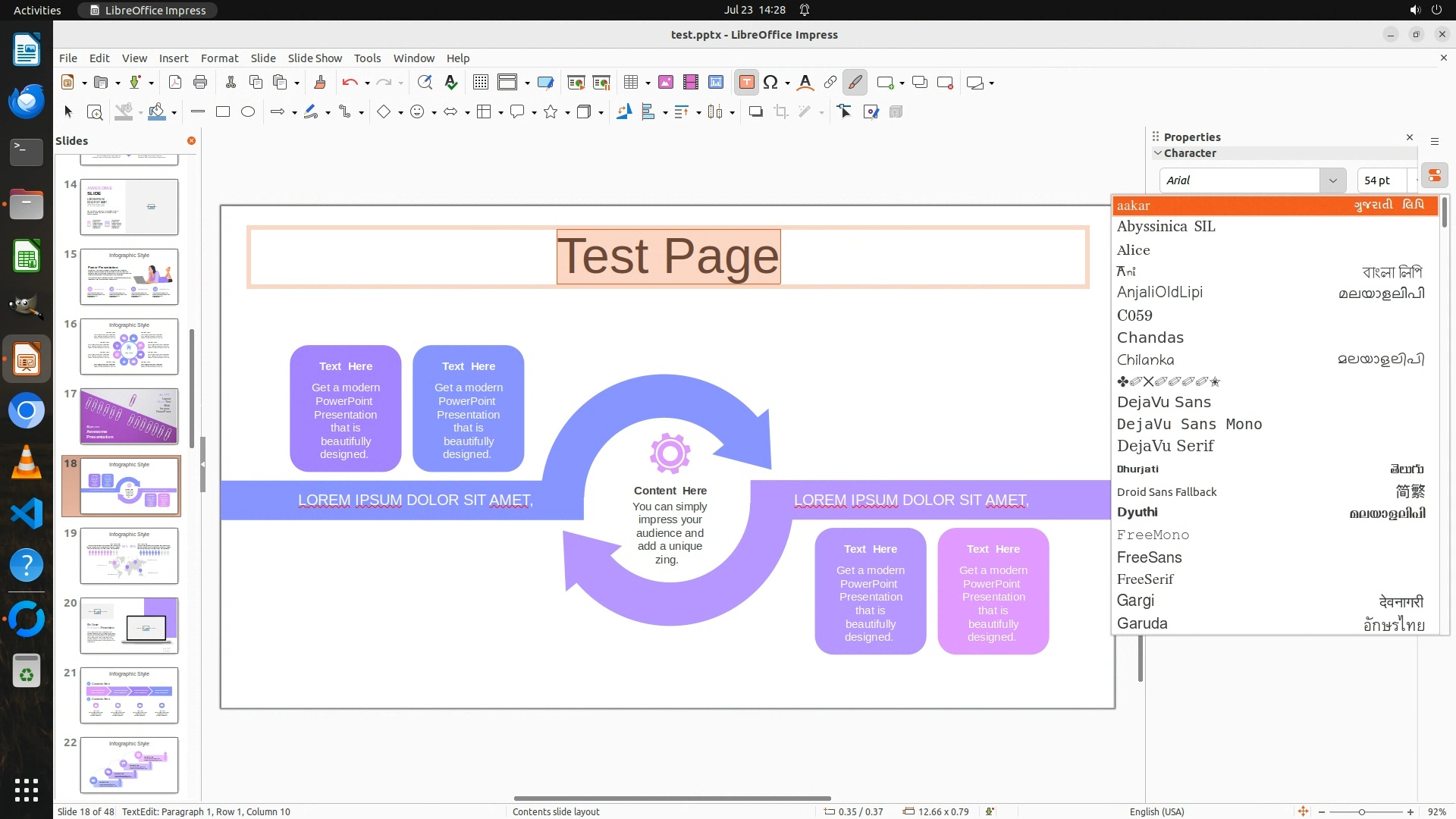
Task: Choose DejaVu Sans from the font list
Action: point(1163,403)
